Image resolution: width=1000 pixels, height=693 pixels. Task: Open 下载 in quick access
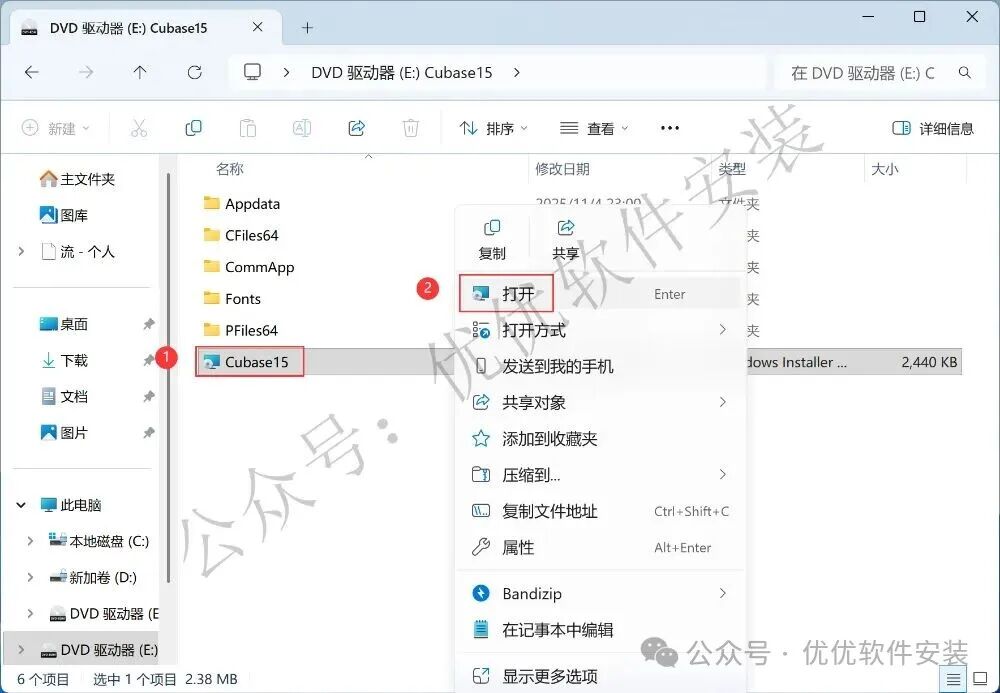(x=64, y=360)
